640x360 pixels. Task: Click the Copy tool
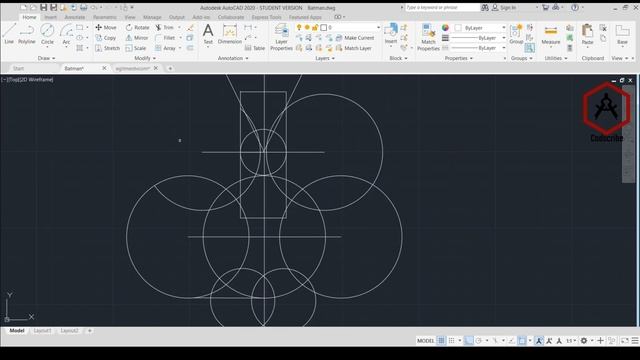[106, 38]
